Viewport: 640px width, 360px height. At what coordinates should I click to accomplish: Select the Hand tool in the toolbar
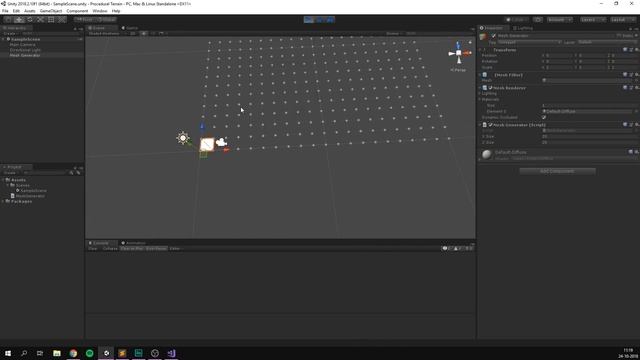8,20
